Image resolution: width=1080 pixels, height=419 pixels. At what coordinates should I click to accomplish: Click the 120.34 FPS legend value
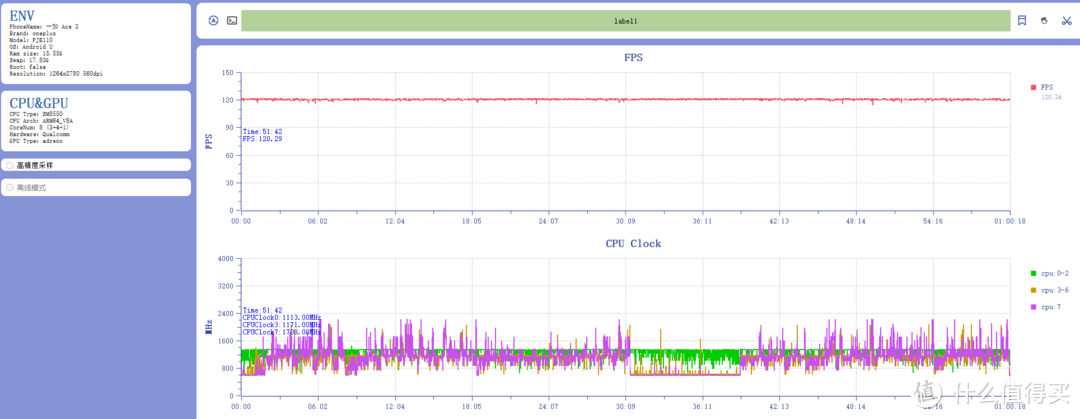(x=1051, y=97)
